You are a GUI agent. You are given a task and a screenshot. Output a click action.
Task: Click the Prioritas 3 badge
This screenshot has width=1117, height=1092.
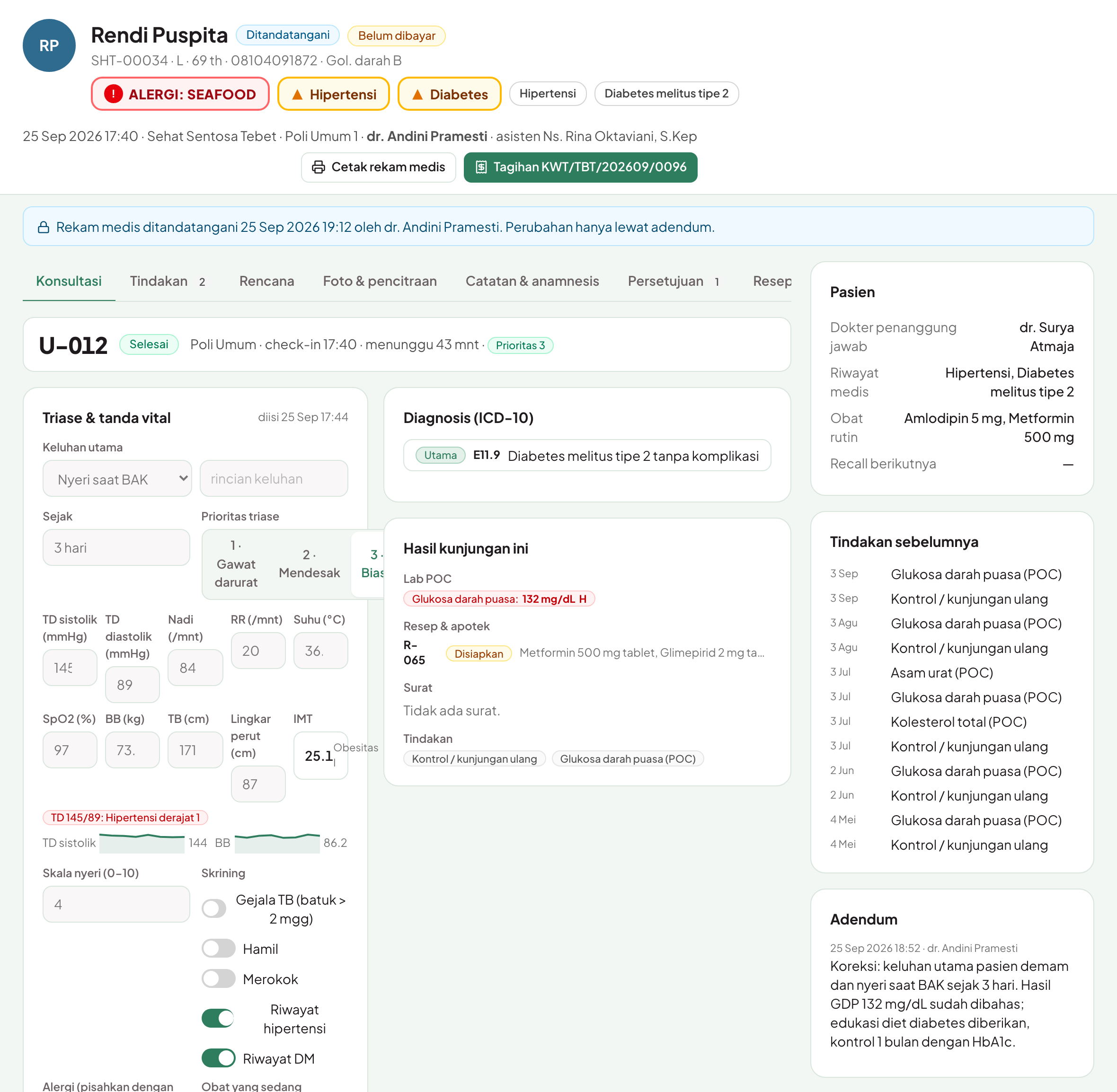(x=520, y=345)
